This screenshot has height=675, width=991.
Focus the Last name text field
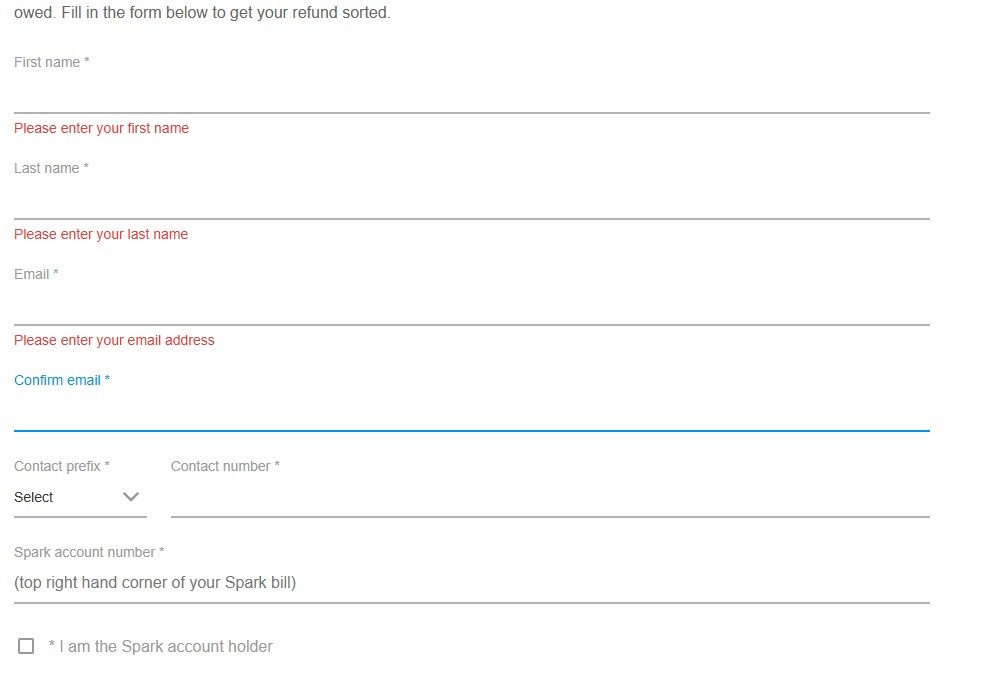click(471, 201)
